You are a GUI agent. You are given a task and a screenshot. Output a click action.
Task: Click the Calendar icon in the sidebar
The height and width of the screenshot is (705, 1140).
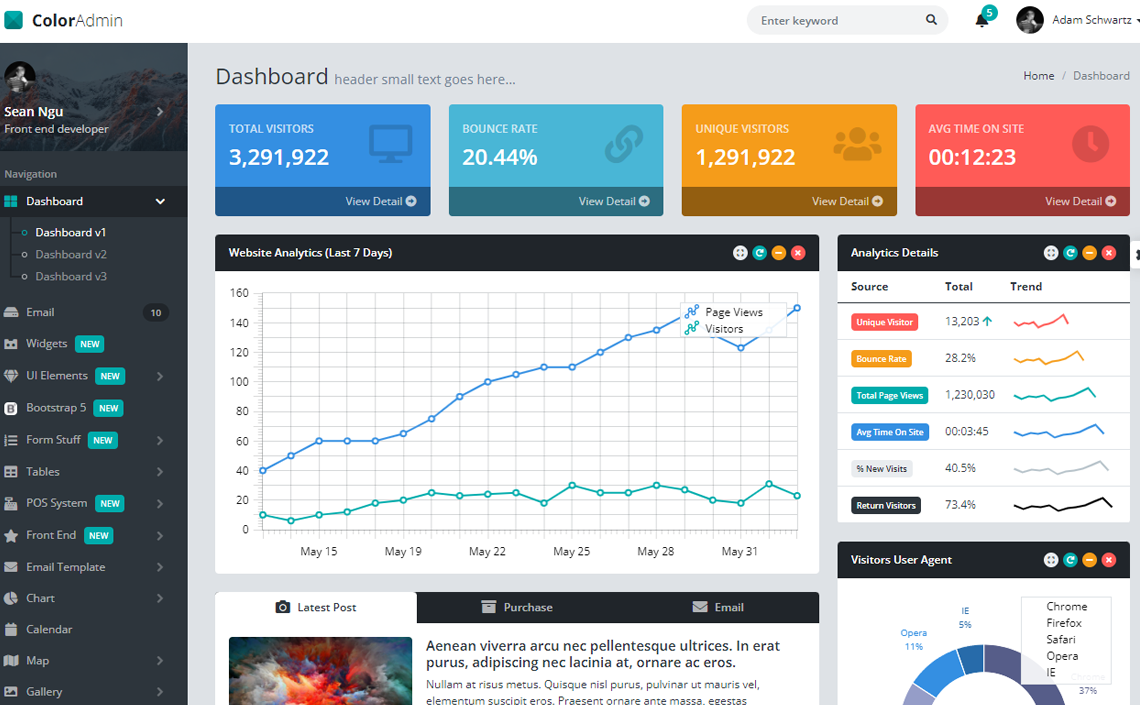click(x=11, y=629)
